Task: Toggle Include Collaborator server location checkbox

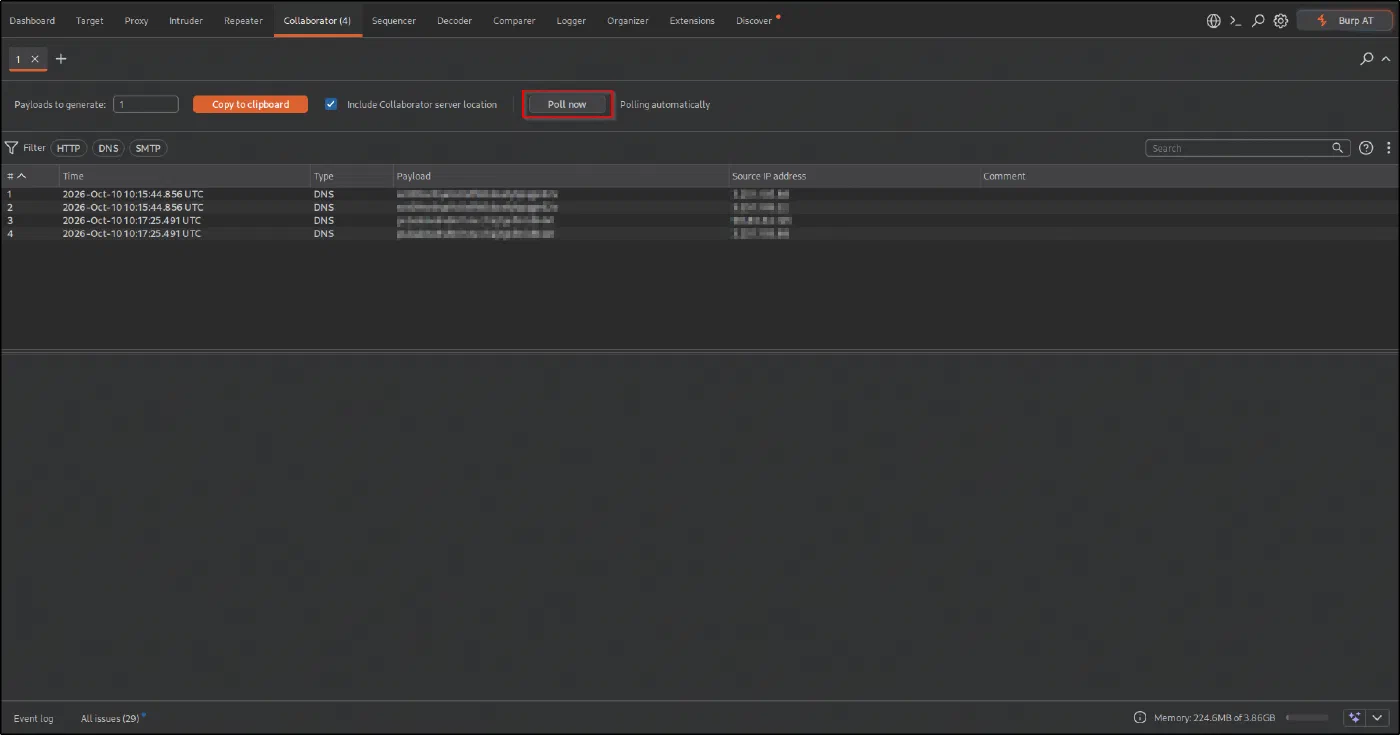Action: point(331,104)
